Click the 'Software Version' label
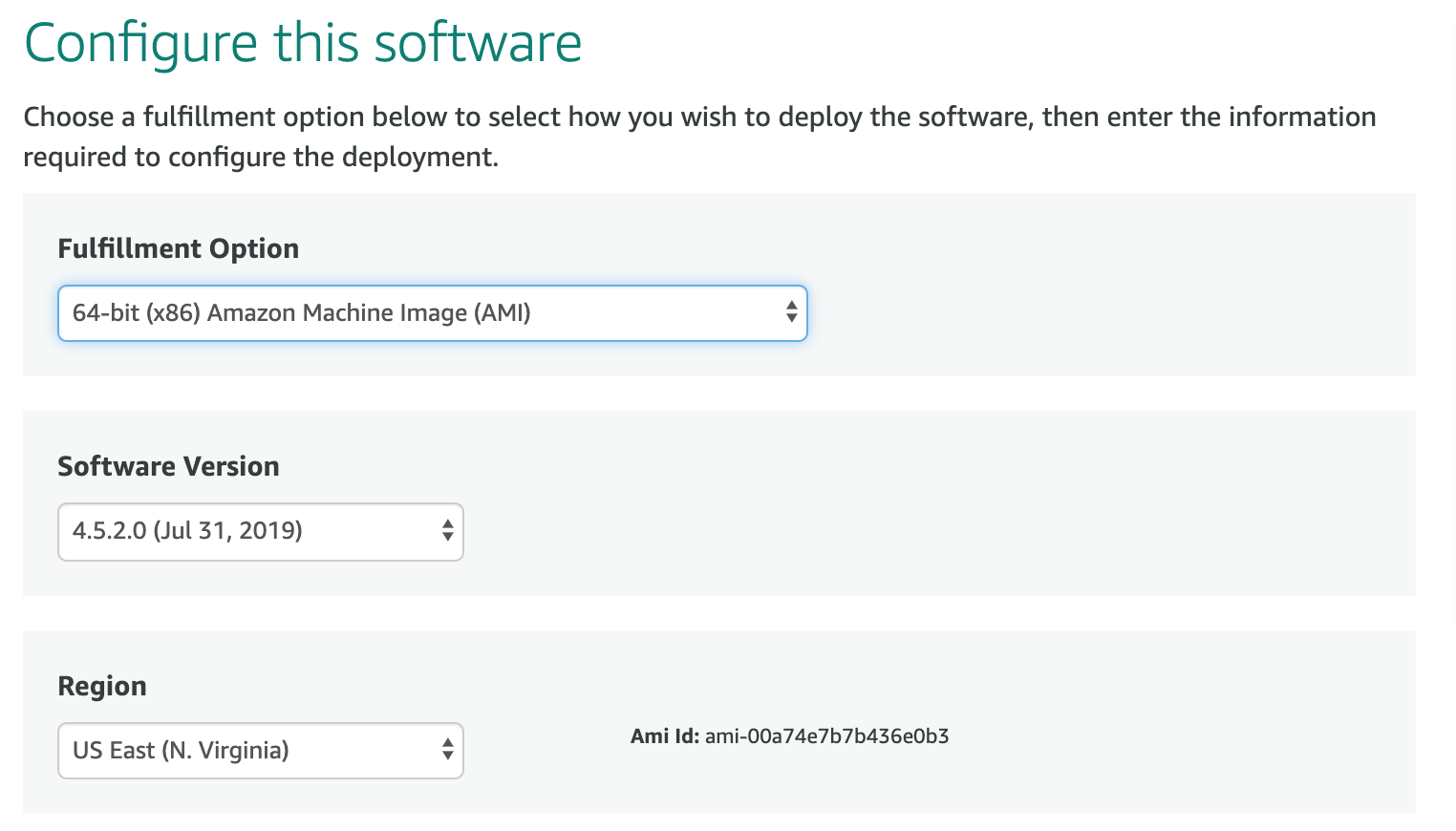 pyautogui.click(x=168, y=466)
